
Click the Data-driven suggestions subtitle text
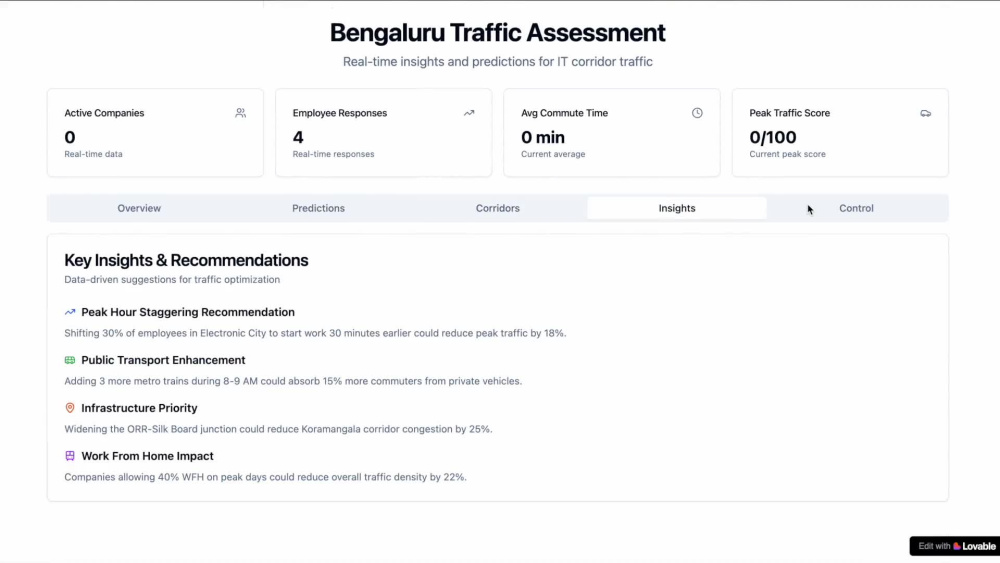172,280
